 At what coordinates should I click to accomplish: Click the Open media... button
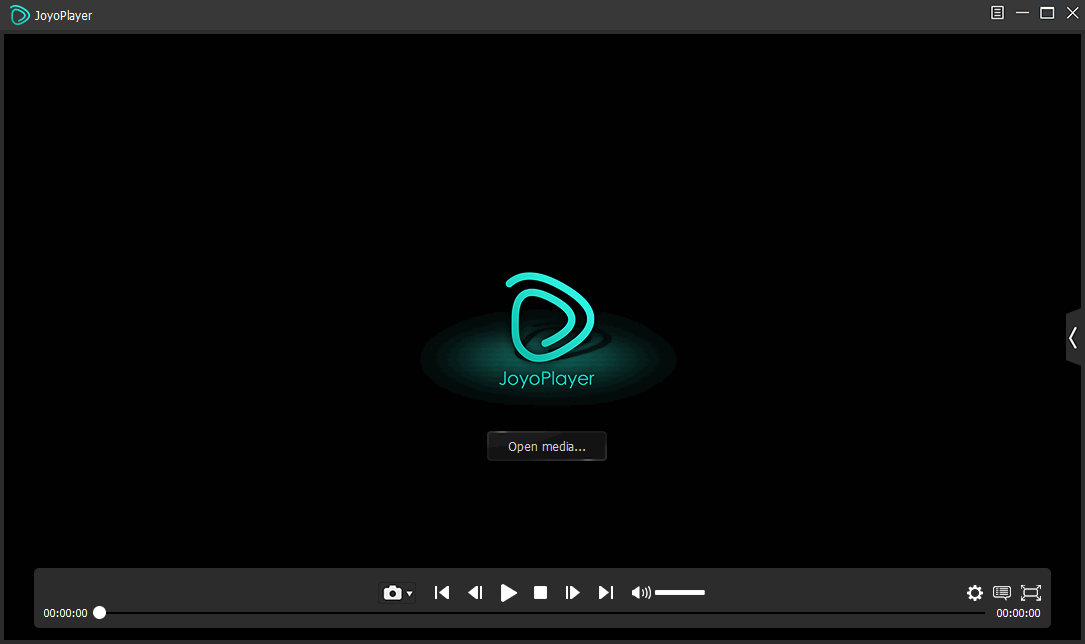[x=547, y=446]
